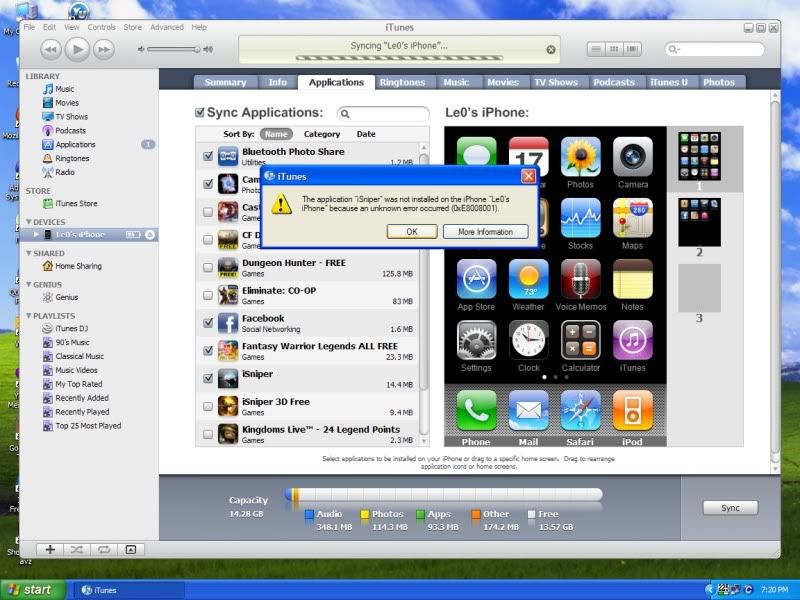Uncheck Sync Applications checkbox
This screenshot has width=800, height=600.
point(200,112)
